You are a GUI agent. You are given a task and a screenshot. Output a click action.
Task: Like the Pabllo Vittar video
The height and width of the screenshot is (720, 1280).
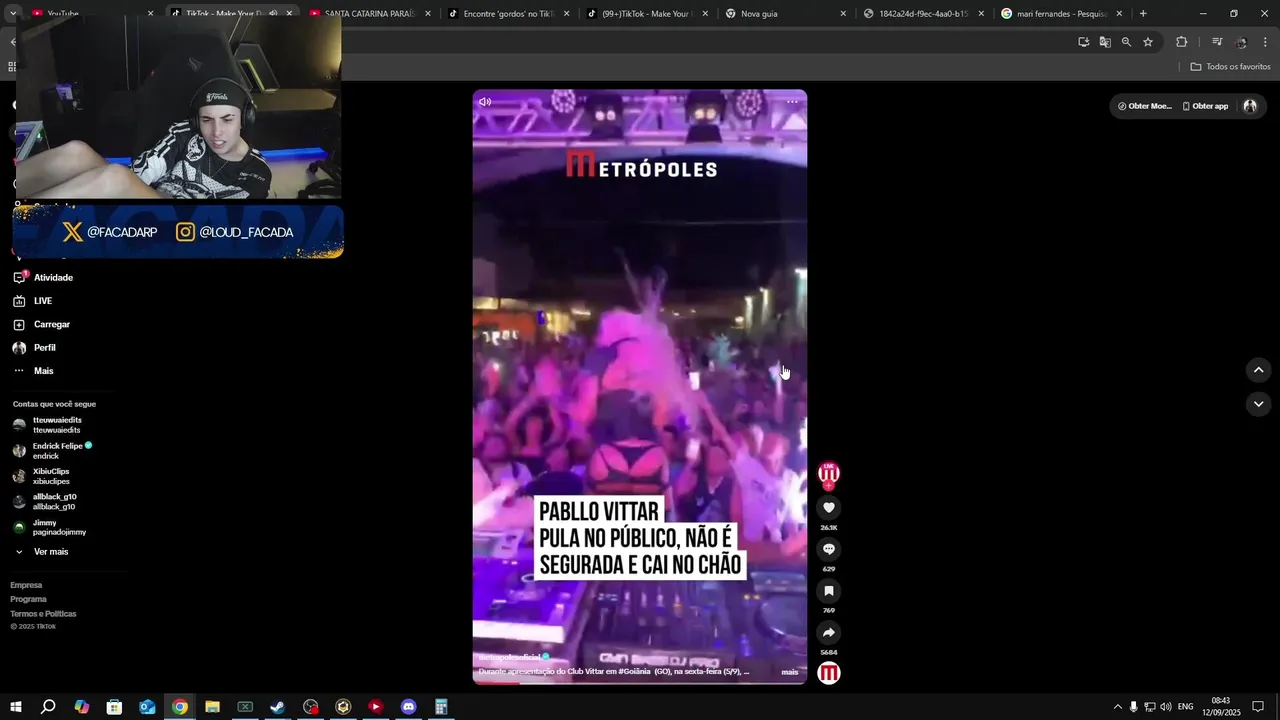pos(828,508)
